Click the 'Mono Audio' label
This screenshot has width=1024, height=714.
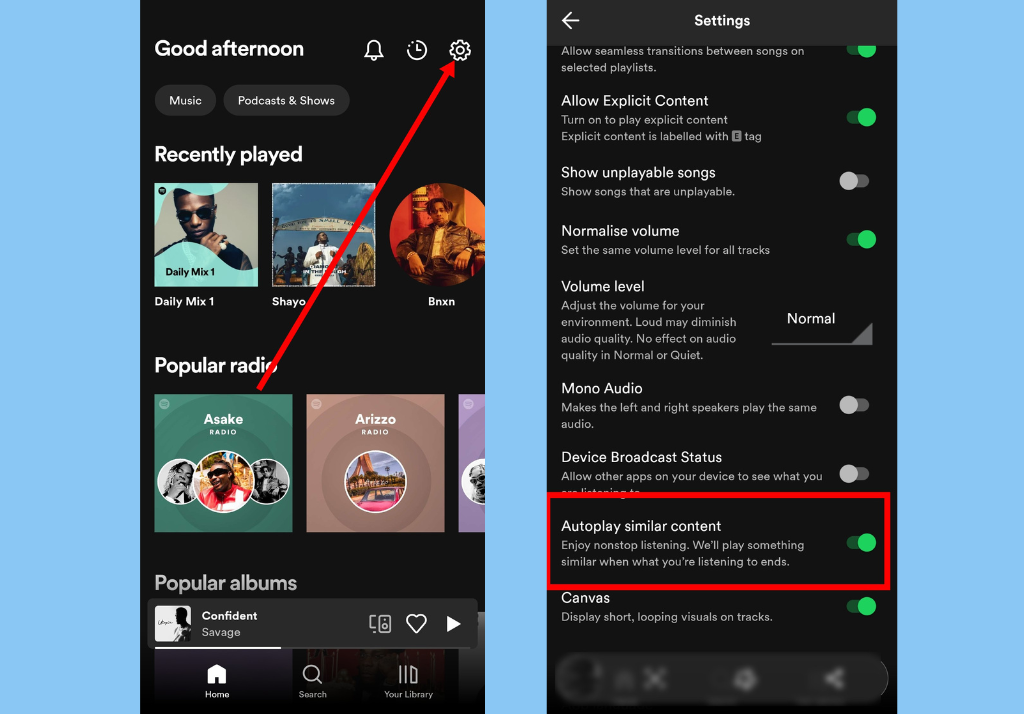click(x=601, y=388)
